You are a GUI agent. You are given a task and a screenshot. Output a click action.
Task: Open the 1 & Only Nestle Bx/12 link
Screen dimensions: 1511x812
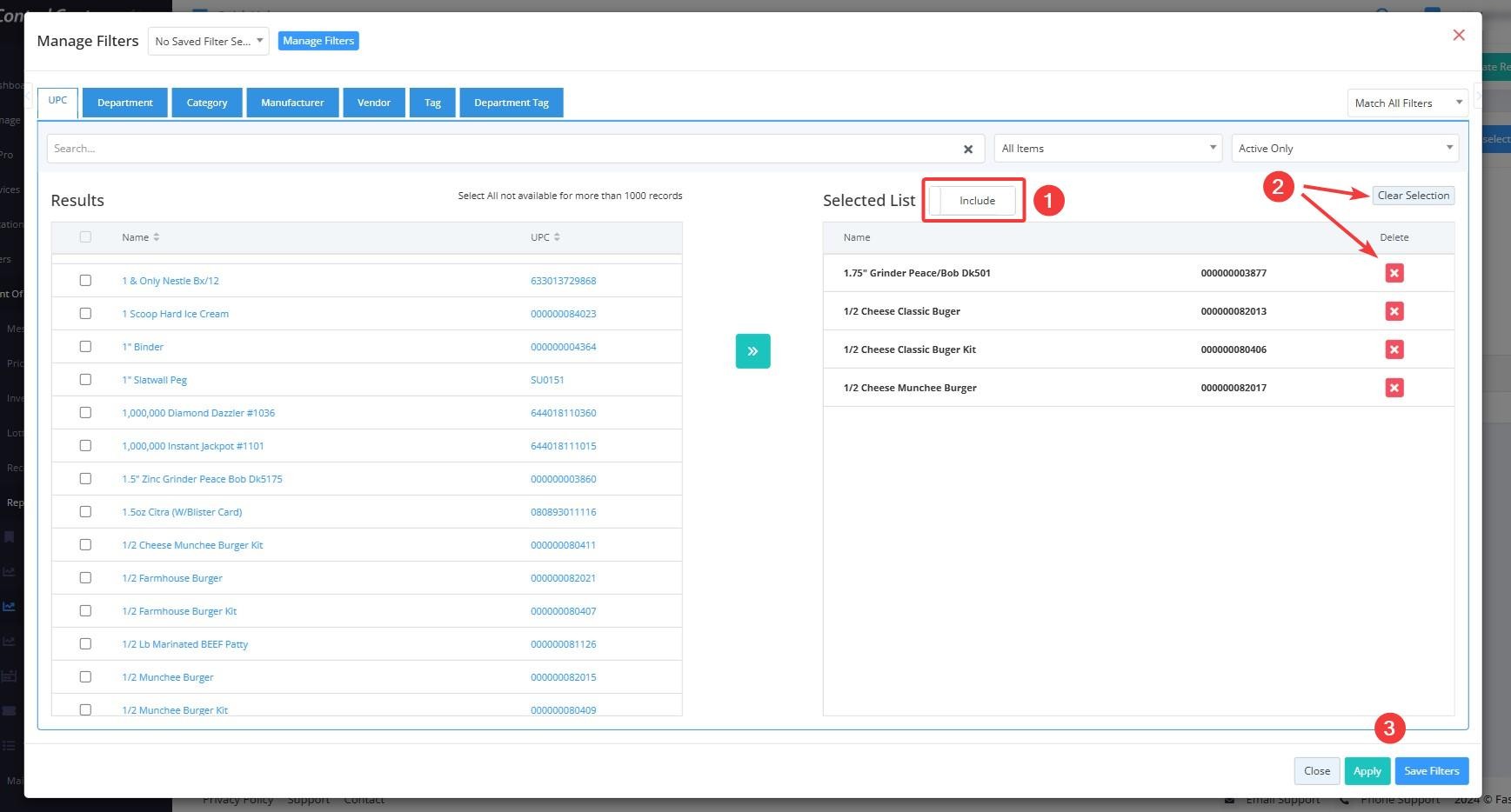point(170,281)
